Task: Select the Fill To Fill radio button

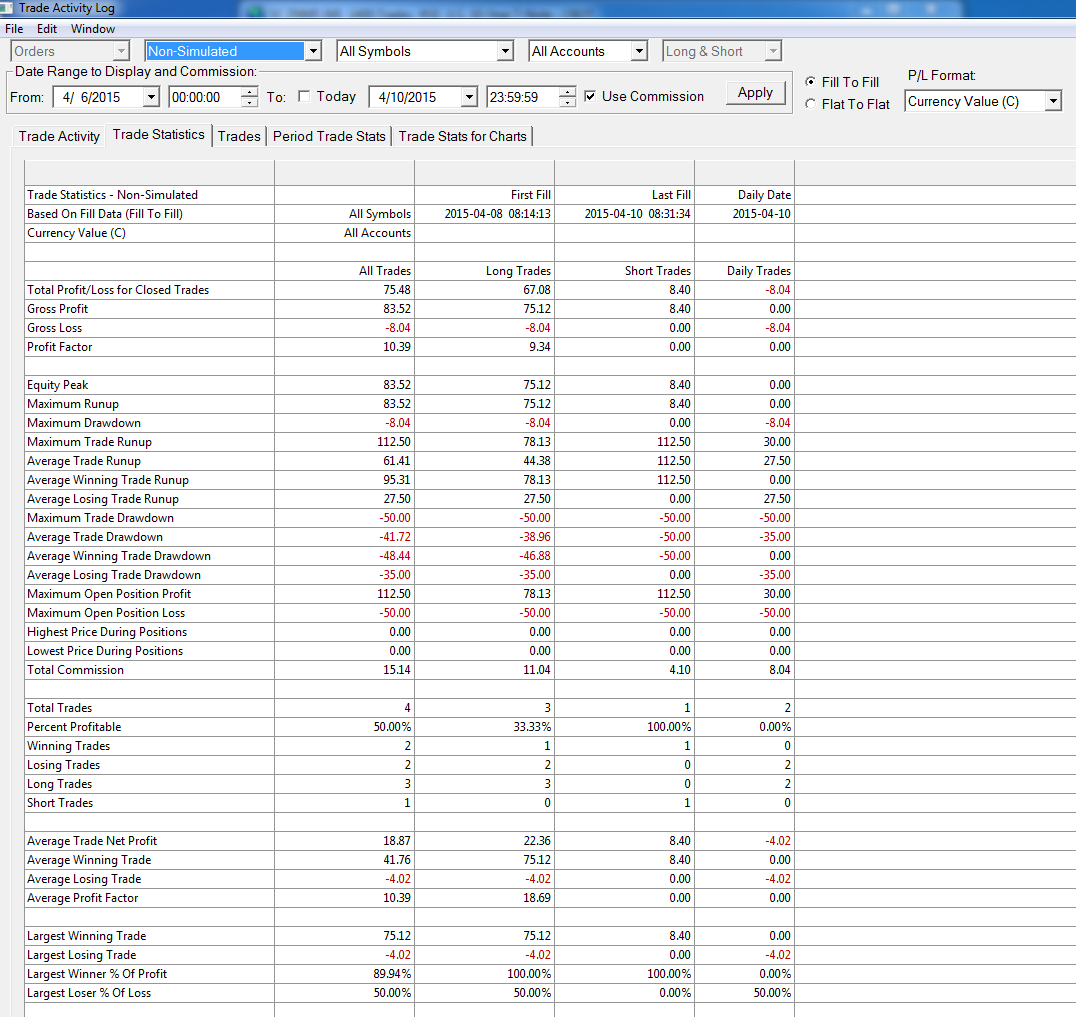Action: (x=810, y=82)
